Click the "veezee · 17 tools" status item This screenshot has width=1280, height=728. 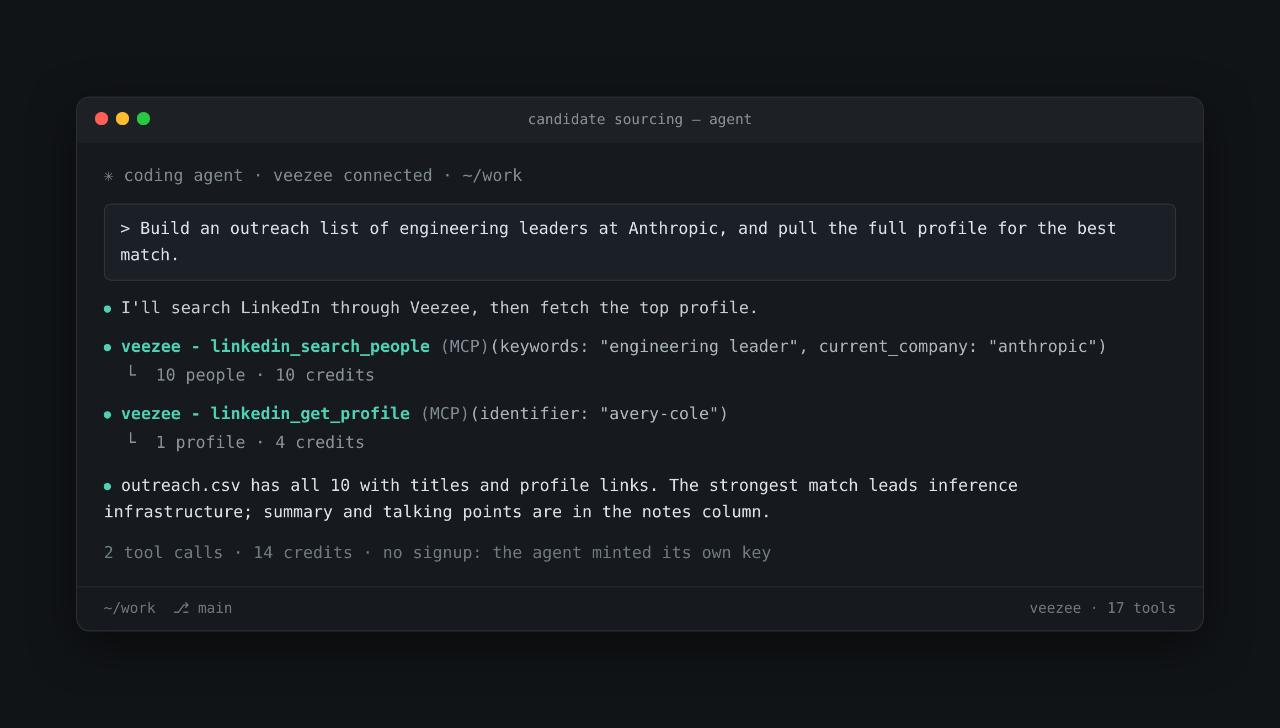click(x=1103, y=608)
